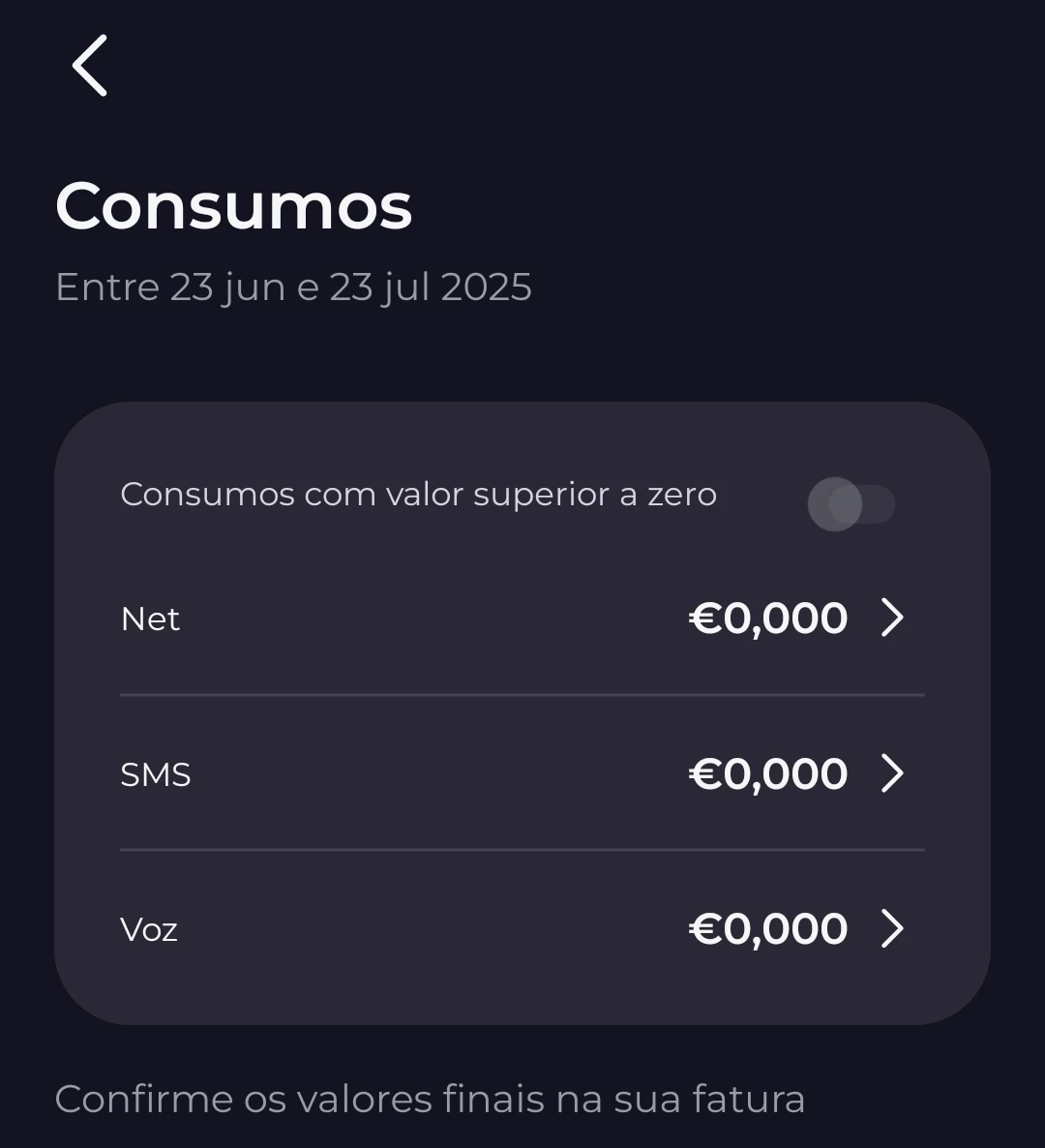Image resolution: width=1045 pixels, height=1148 pixels.
Task: Tap the back arrow icon
Action: coord(90,66)
